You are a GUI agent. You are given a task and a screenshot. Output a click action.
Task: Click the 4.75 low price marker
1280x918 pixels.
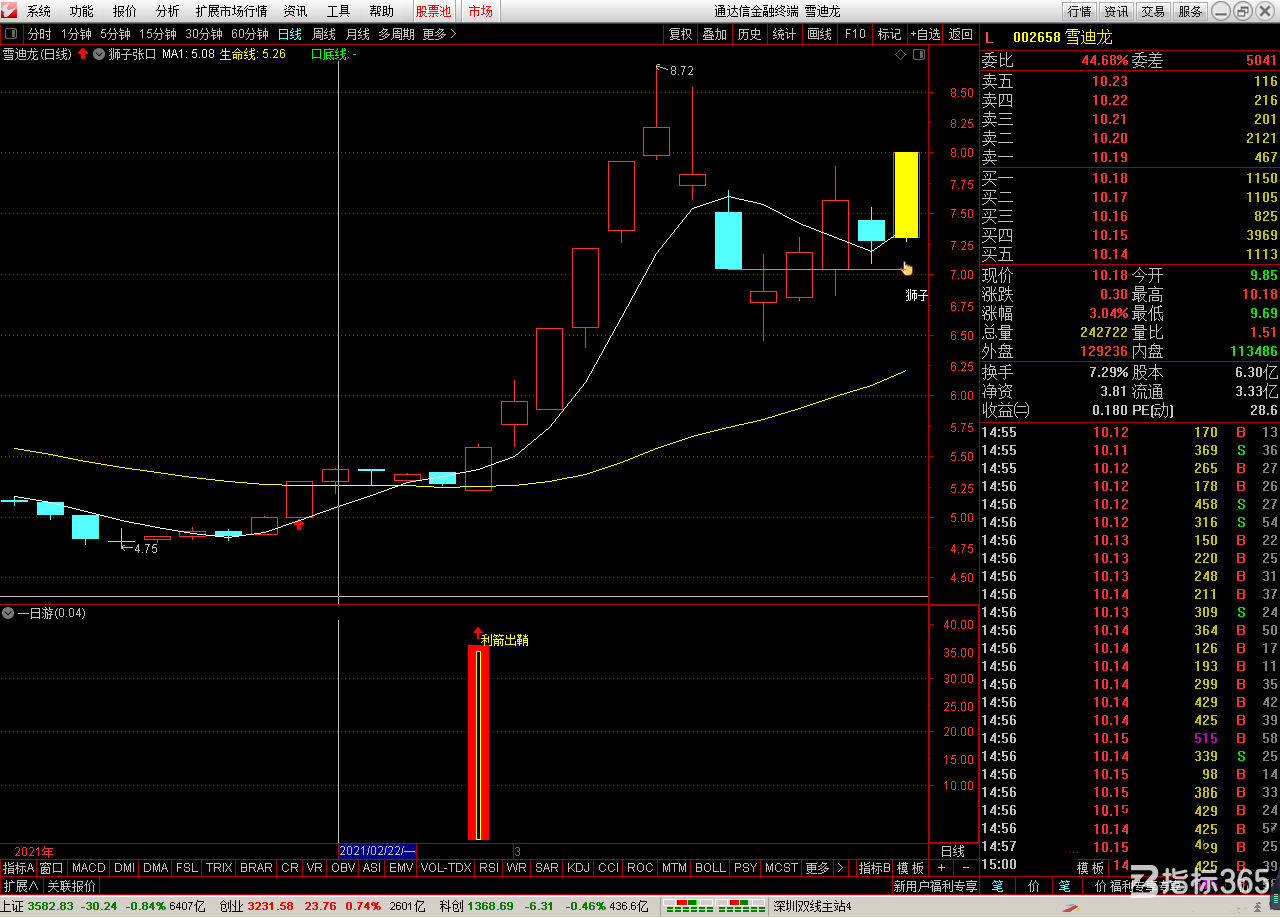[x=139, y=548]
